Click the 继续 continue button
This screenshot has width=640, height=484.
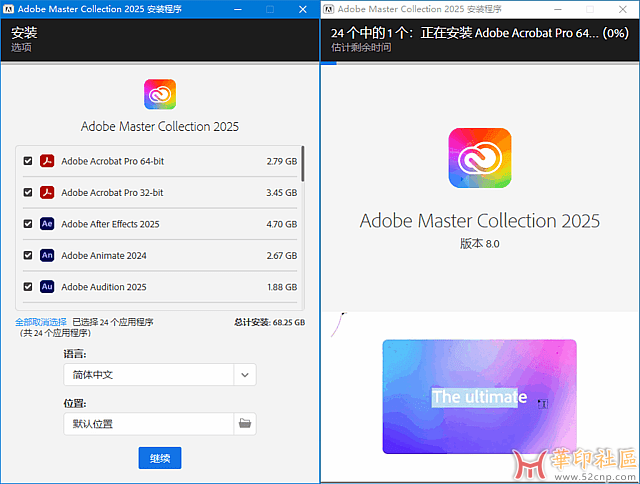click(x=160, y=458)
